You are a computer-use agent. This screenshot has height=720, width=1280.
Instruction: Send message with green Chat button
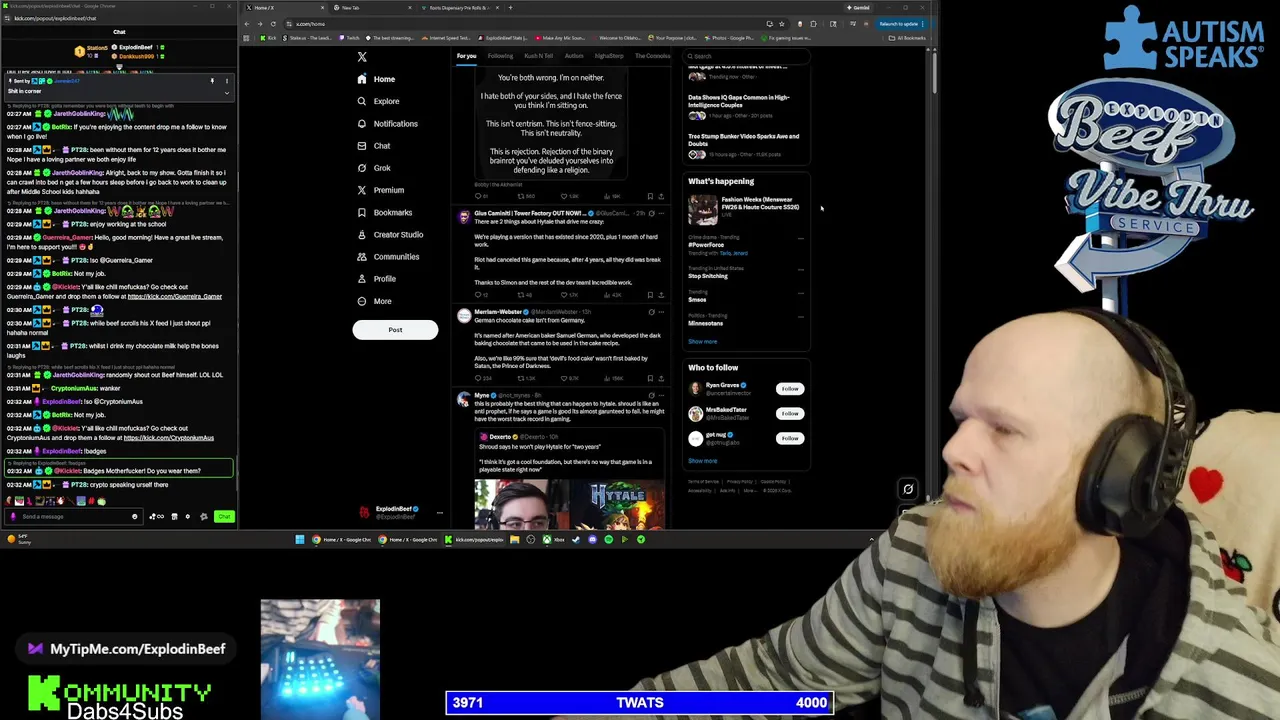point(224,516)
